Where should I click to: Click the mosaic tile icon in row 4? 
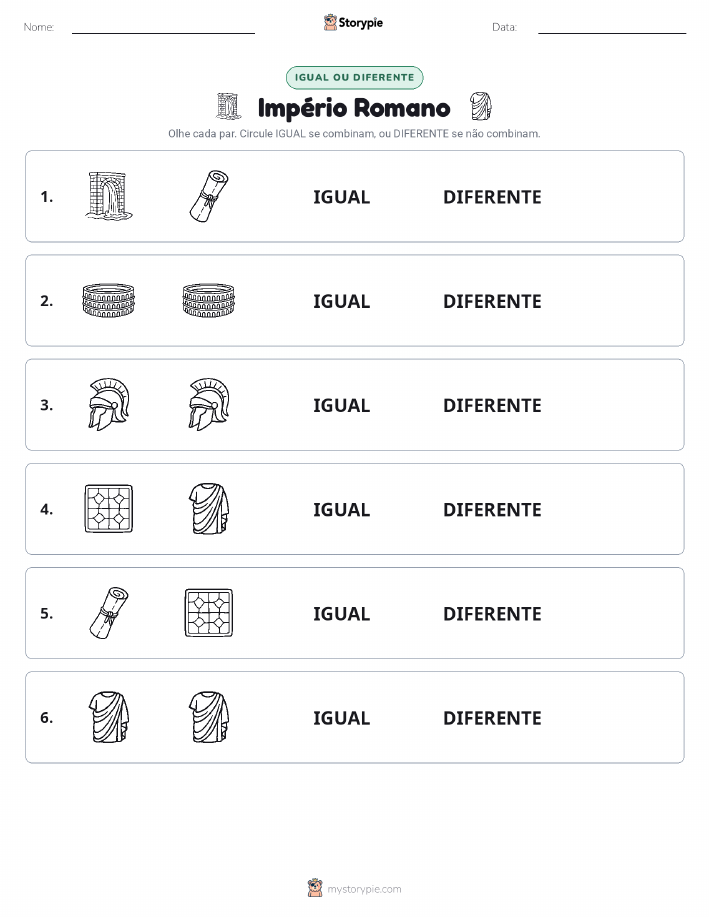pyautogui.click(x=109, y=509)
